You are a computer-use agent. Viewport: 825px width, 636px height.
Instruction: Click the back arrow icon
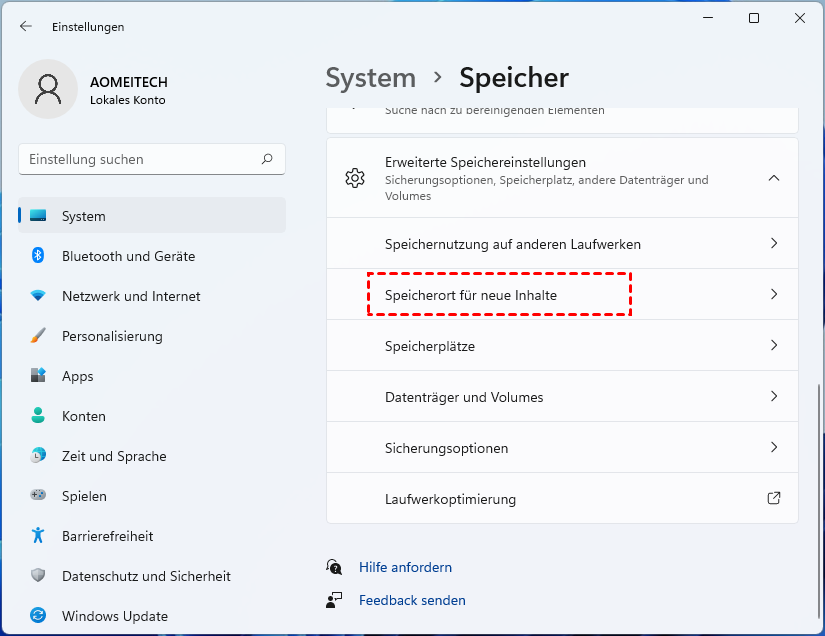26,27
